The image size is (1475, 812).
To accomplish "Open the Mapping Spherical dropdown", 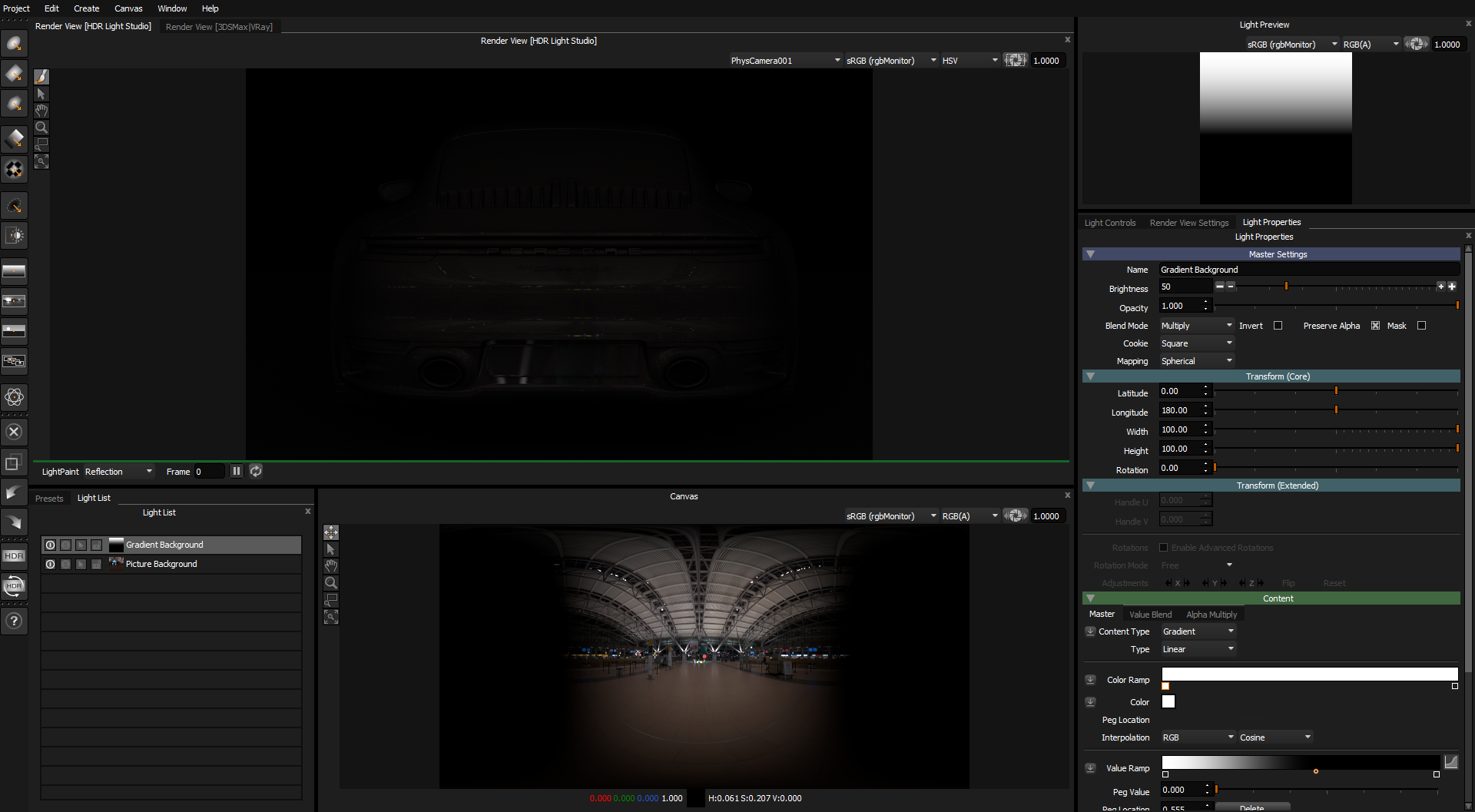I will tap(1196, 361).
